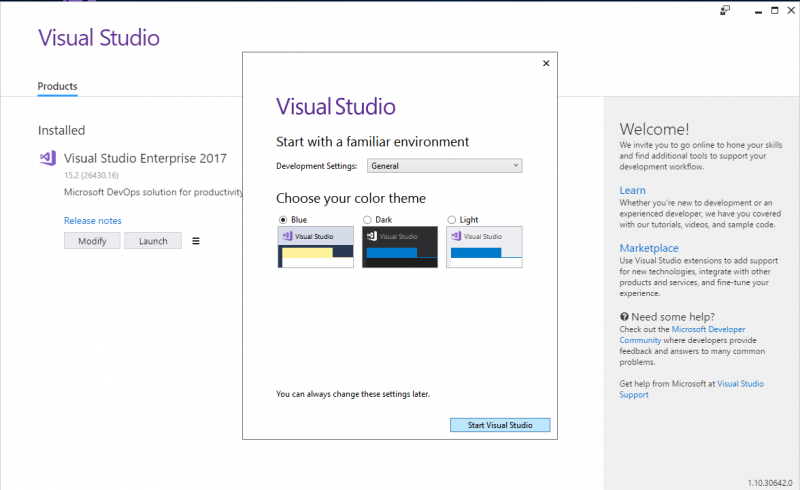
Task: Select the Dark color theme radio button
Action: (367, 219)
